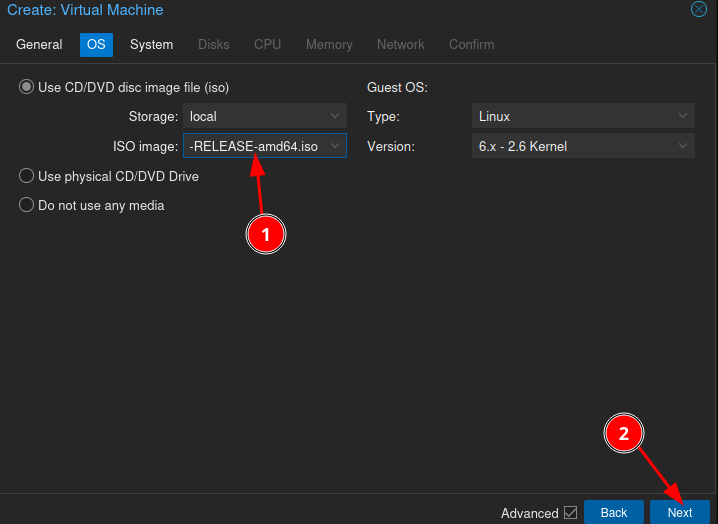Image resolution: width=718 pixels, height=524 pixels.
Task: Select Do not use any media
Action: 26,205
